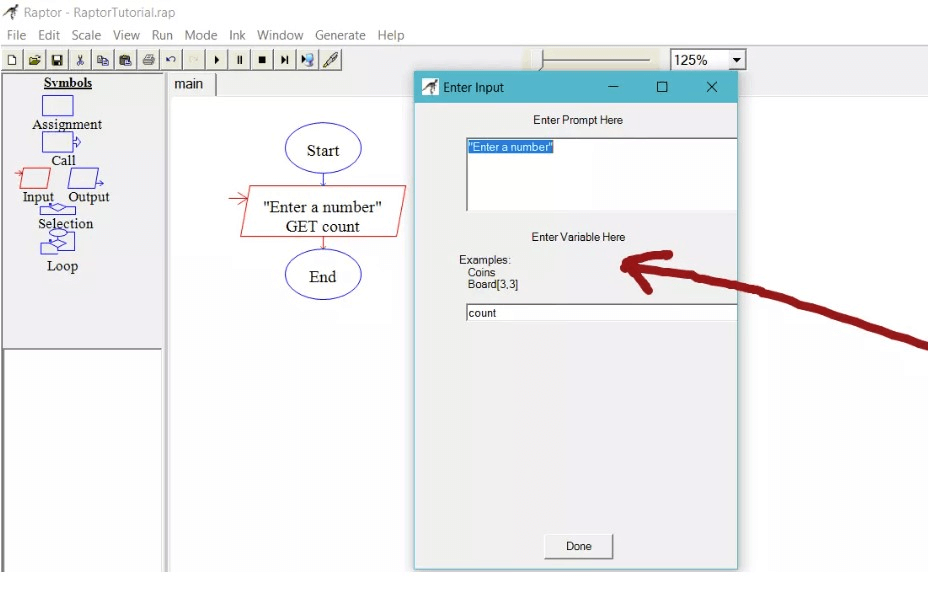928x595 pixels.
Task: Select the input parallelogram GET count
Action: coord(323,211)
